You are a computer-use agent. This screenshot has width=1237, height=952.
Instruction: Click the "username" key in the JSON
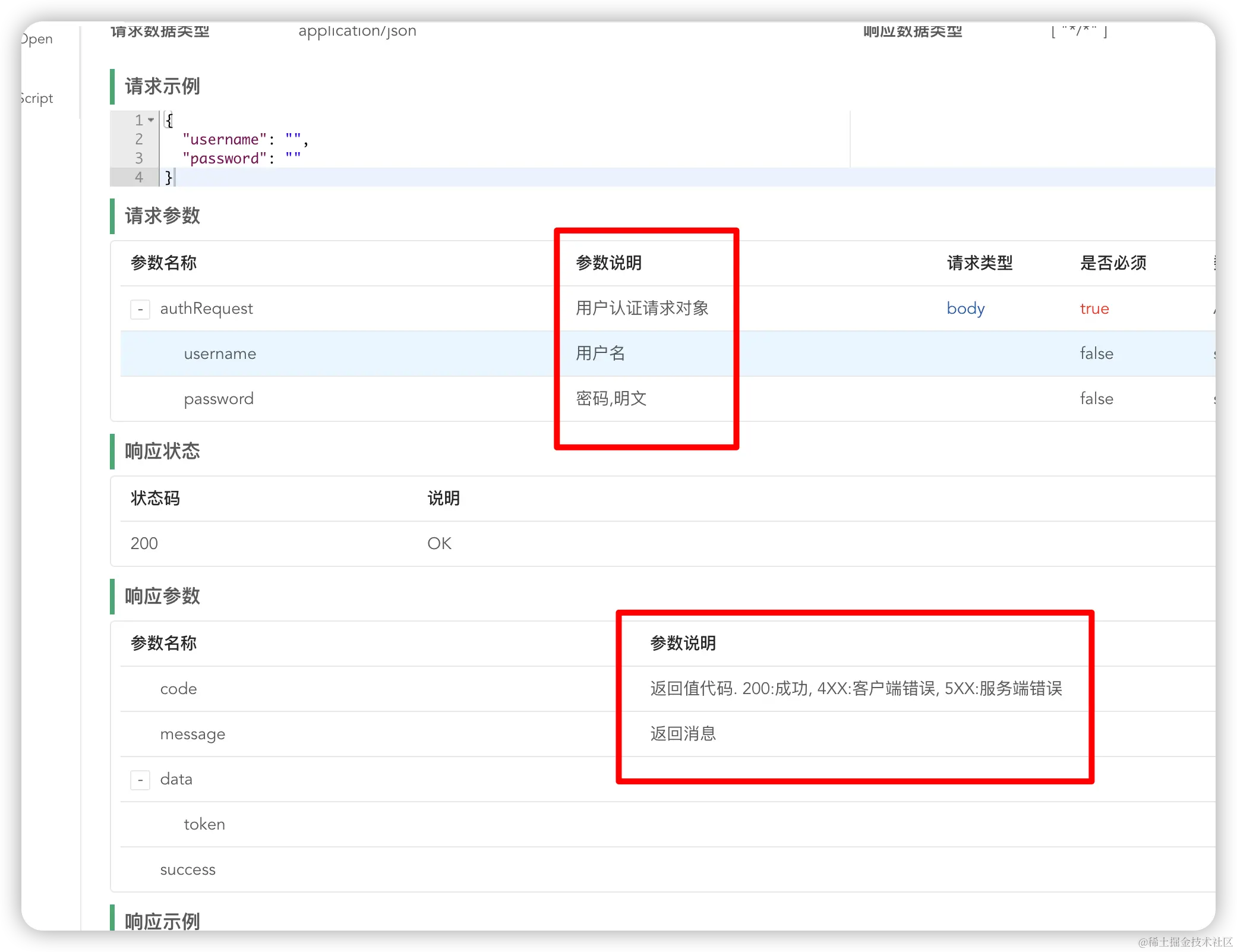pos(224,140)
